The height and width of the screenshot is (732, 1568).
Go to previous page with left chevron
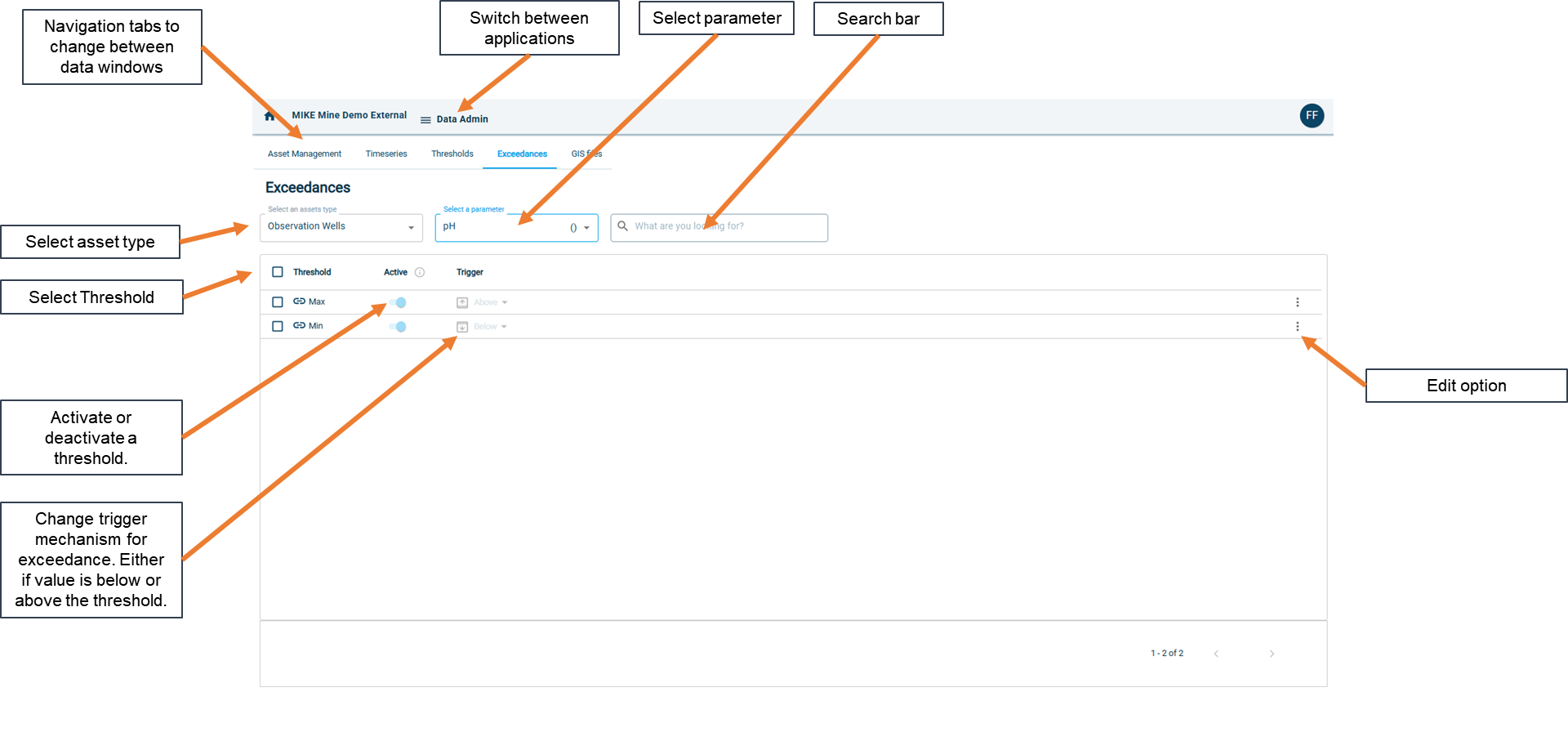(x=1216, y=654)
